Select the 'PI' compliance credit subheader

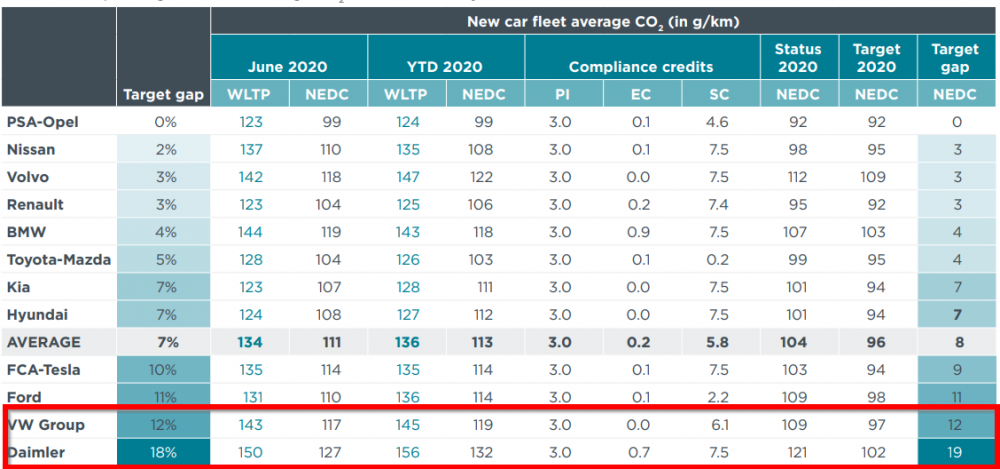(x=563, y=95)
